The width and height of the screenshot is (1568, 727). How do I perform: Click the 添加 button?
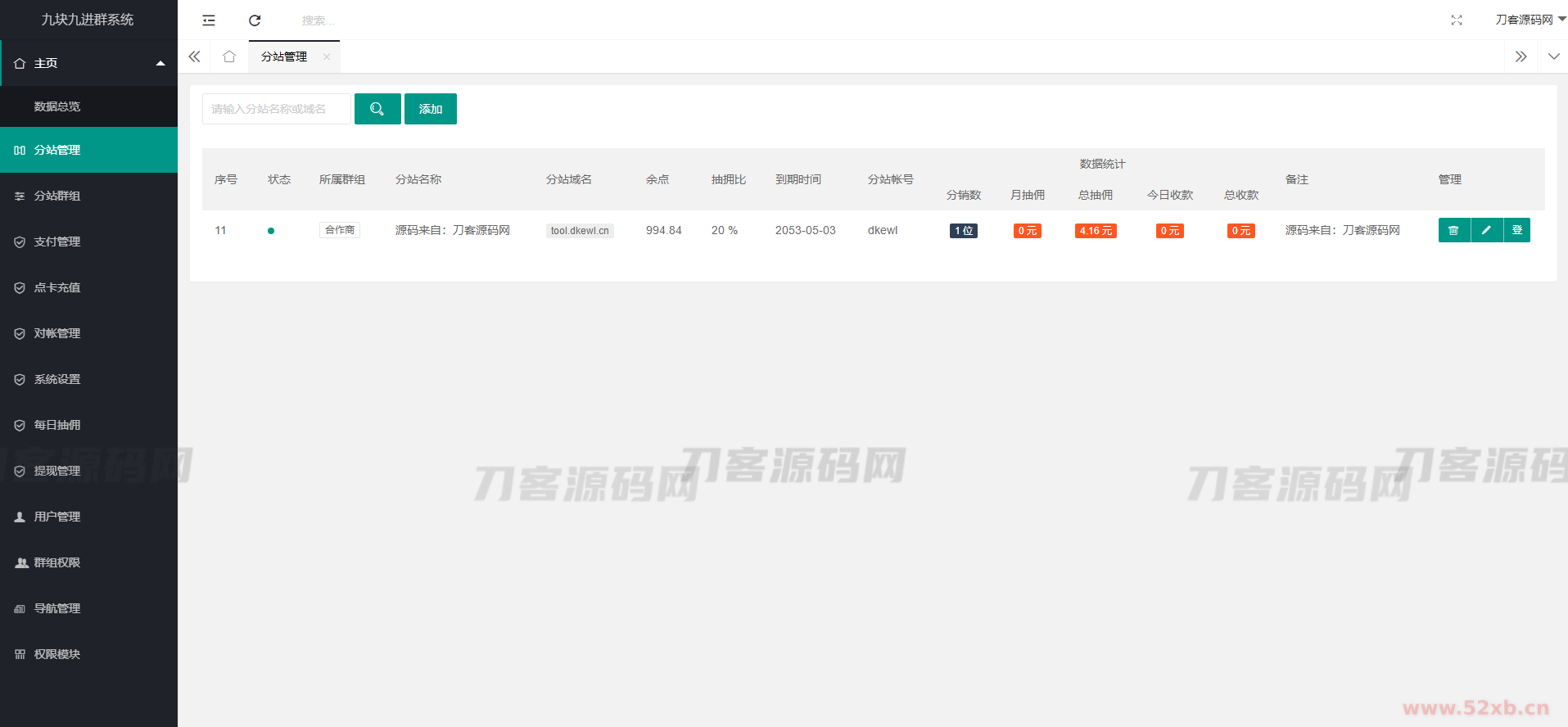pyautogui.click(x=431, y=109)
